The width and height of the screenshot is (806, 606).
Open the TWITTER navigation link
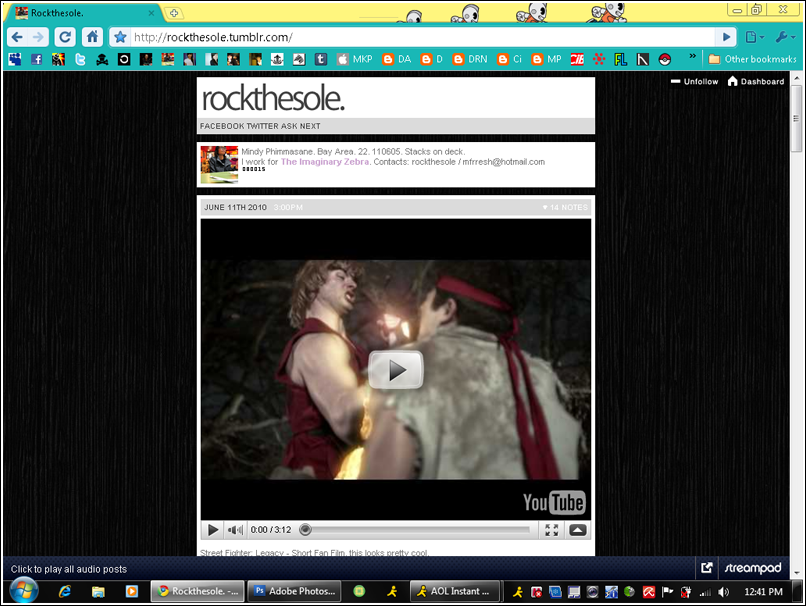(x=262, y=127)
